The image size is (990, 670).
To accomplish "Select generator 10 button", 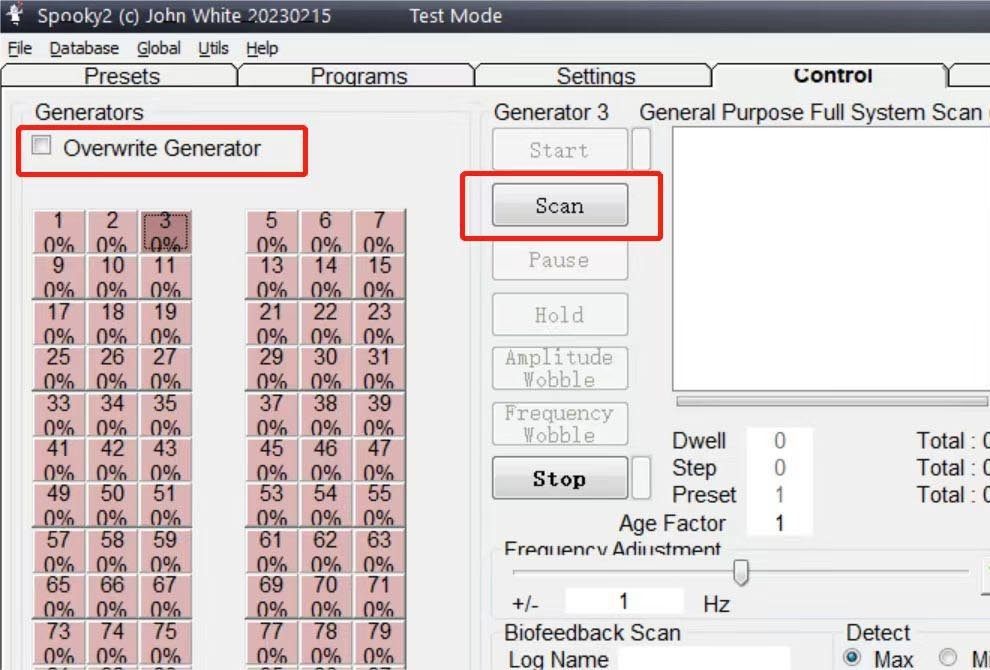I will (x=112, y=277).
